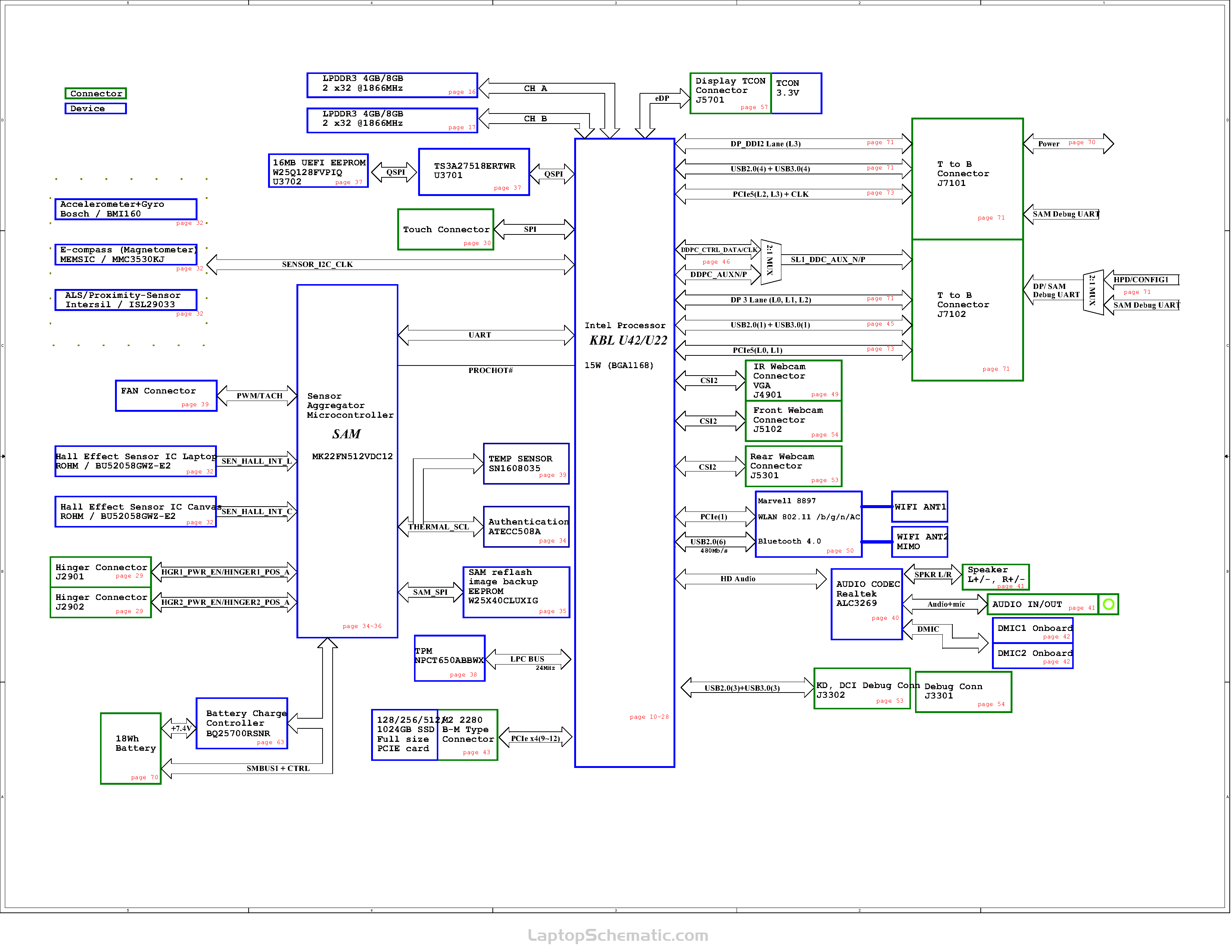
Task: Click the TPM NPCT650ABBWX block
Action: click(449, 658)
